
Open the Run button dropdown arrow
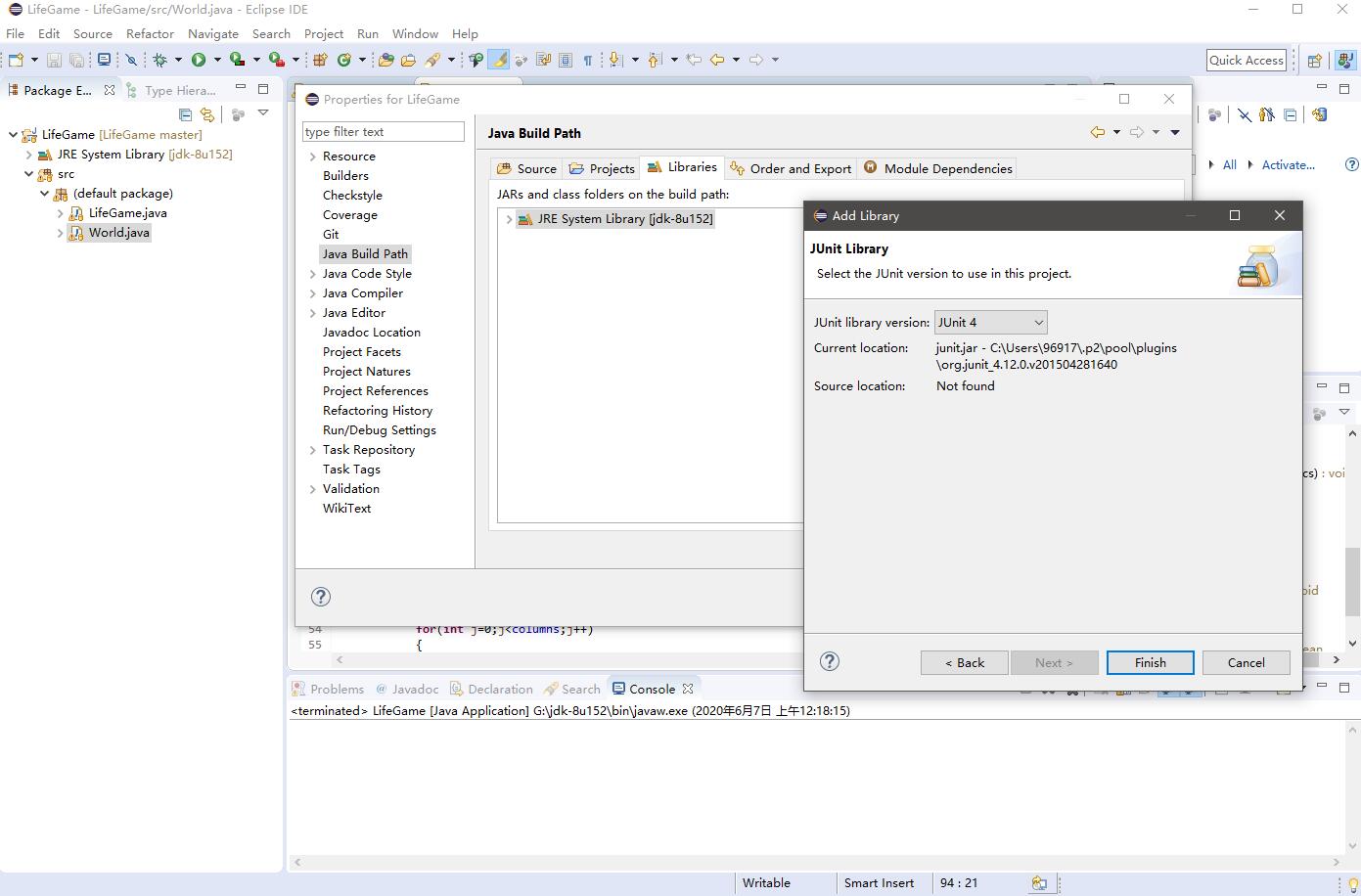pyautogui.click(x=216, y=60)
